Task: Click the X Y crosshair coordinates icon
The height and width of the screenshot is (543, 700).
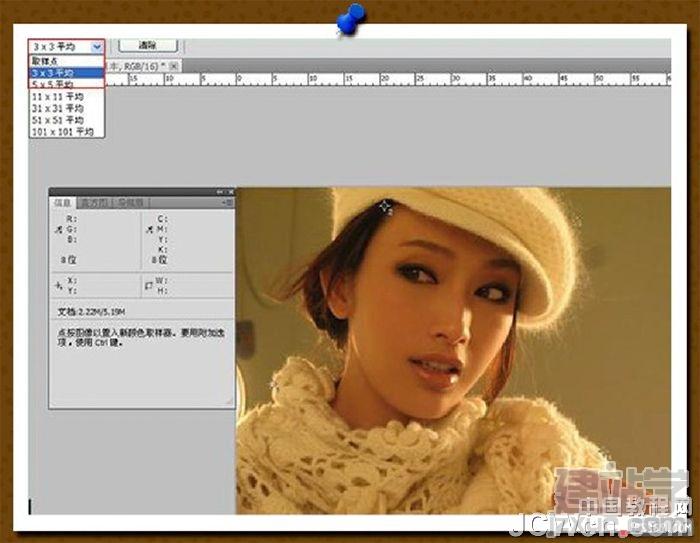Action: tap(58, 285)
